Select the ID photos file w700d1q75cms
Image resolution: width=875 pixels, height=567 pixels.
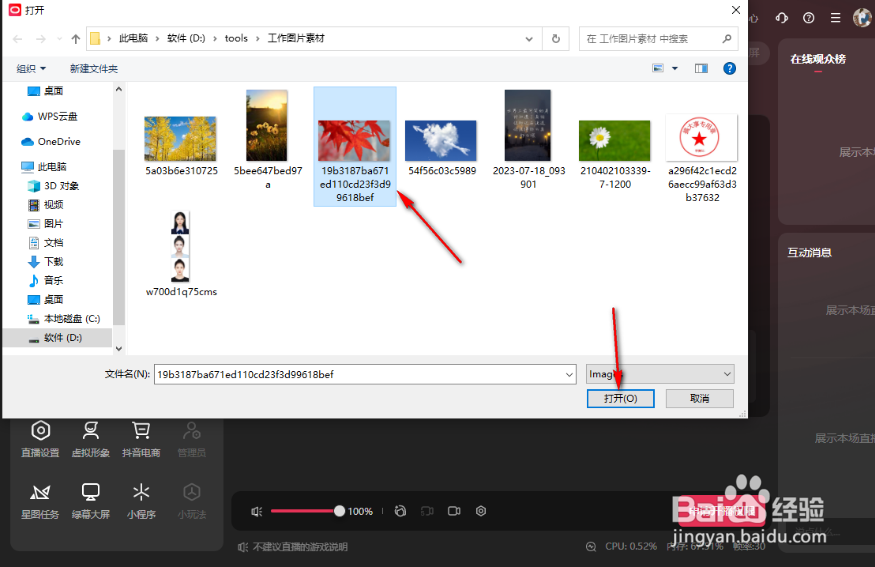click(x=181, y=254)
